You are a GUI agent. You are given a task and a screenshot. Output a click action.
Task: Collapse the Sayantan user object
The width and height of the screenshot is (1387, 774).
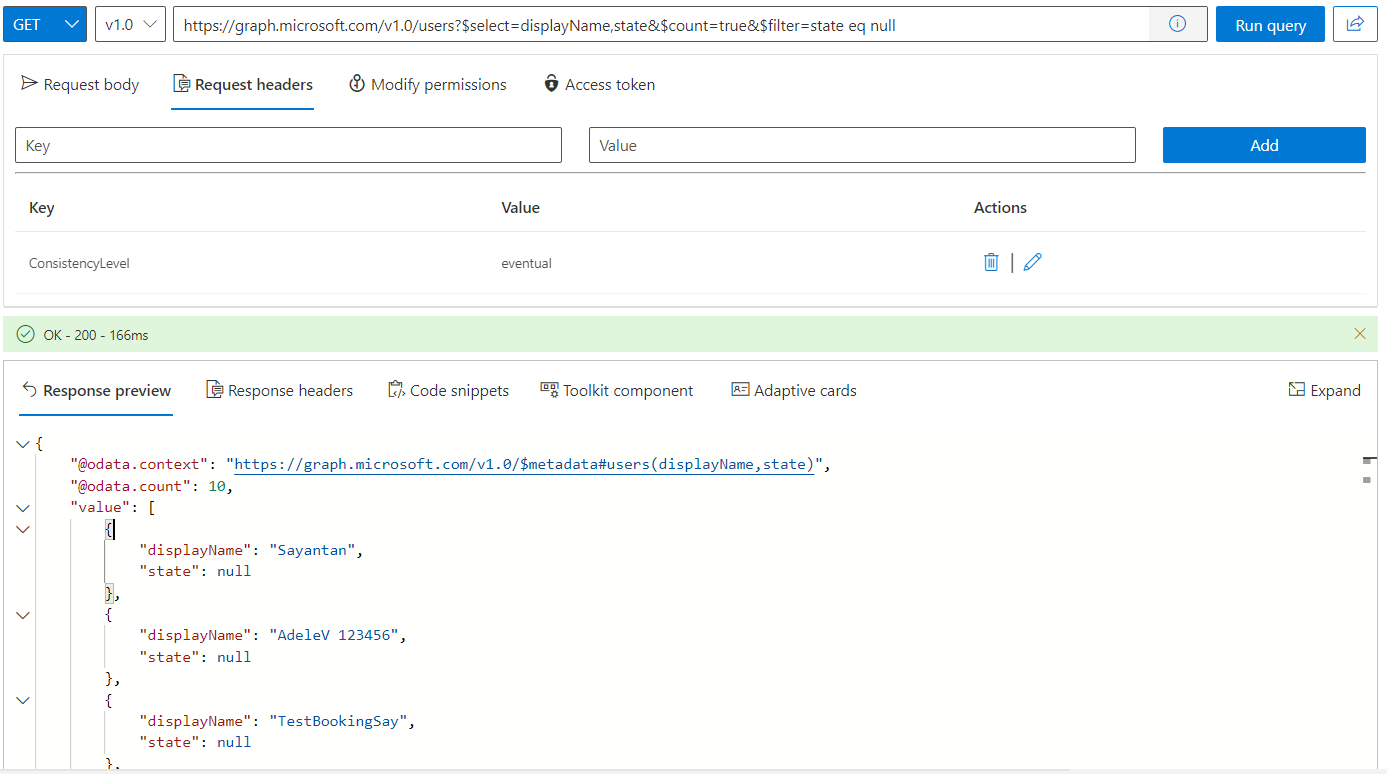tap(23, 529)
